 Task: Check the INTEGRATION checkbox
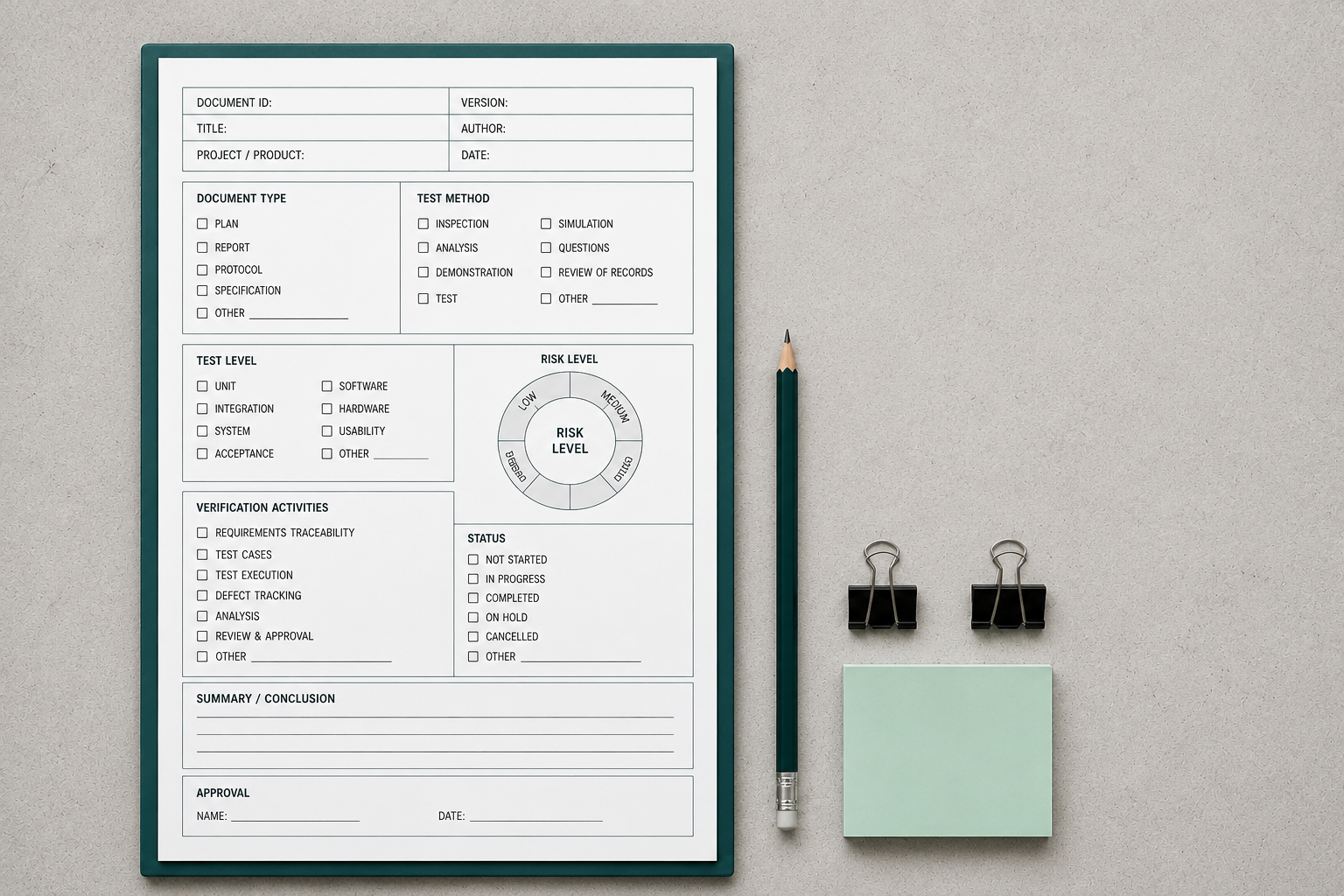[202, 409]
